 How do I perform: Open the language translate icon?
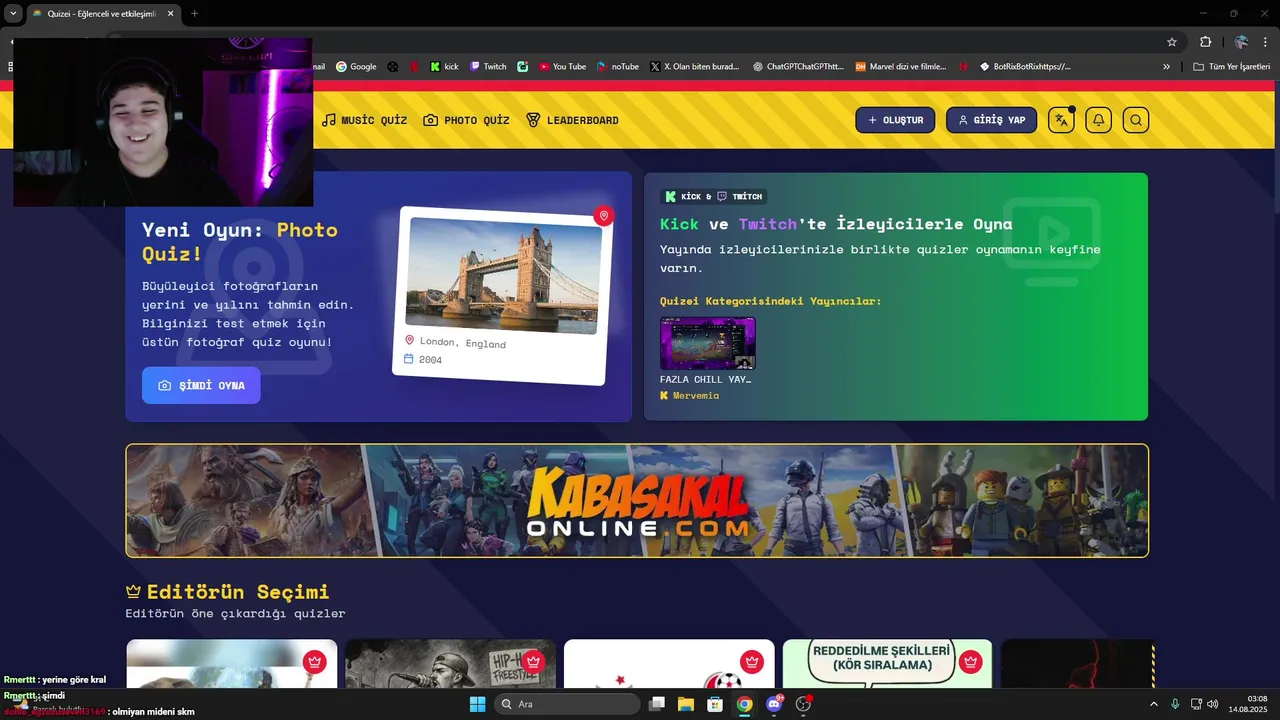pyautogui.click(x=1061, y=120)
